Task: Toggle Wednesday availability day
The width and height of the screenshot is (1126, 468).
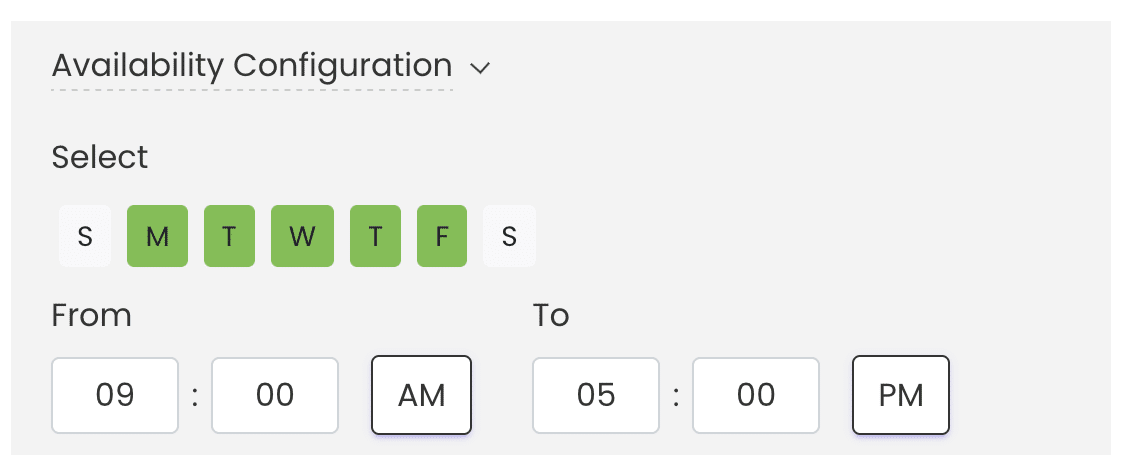Action: 302,237
